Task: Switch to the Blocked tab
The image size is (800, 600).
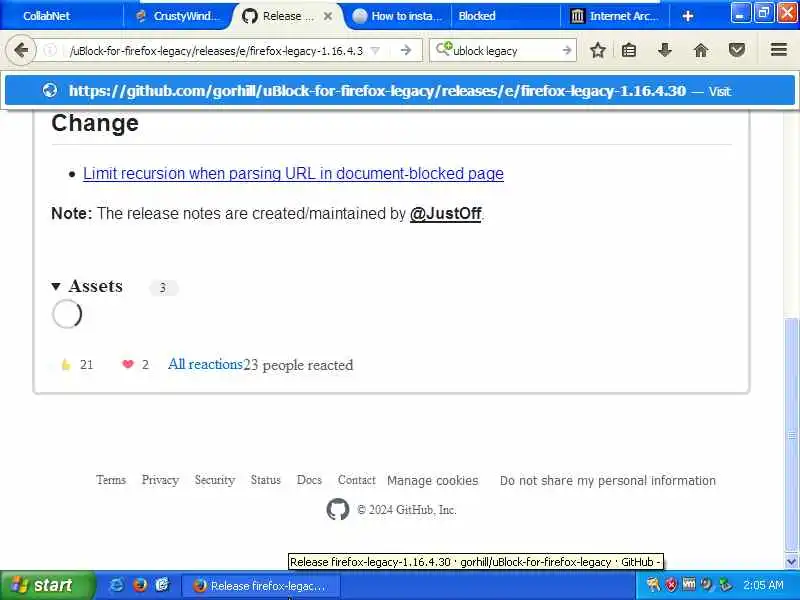Action: pyautogui.click(x=505, y=16)
